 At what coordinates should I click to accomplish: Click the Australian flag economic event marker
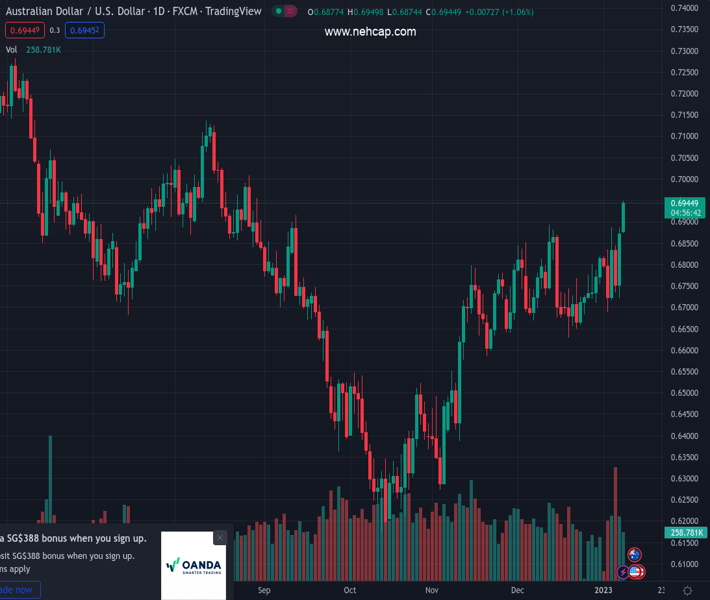click(634, 555)
